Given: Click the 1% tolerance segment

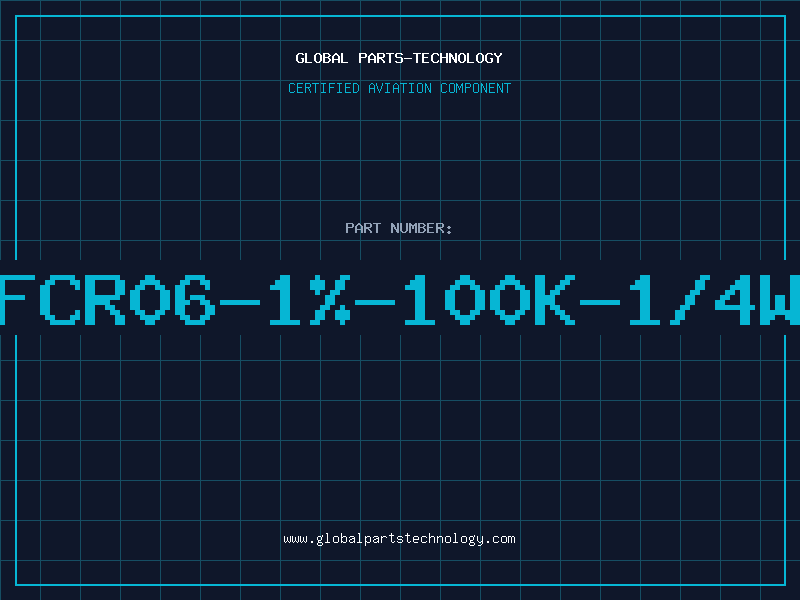Looking at the screenshot, I should pos(309,300).
